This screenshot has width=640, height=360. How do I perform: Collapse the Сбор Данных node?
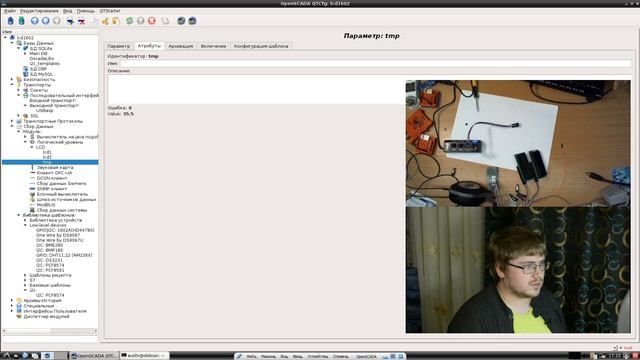(12, 127)
